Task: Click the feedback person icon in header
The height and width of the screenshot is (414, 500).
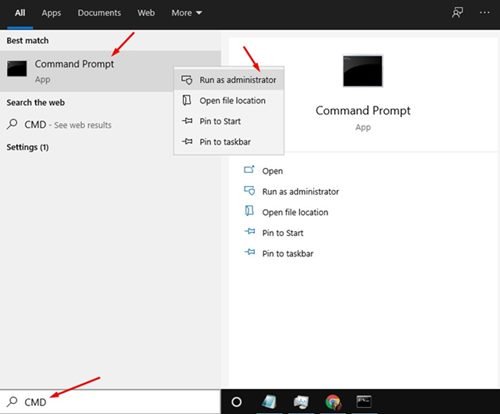Action: pos(457,13)
